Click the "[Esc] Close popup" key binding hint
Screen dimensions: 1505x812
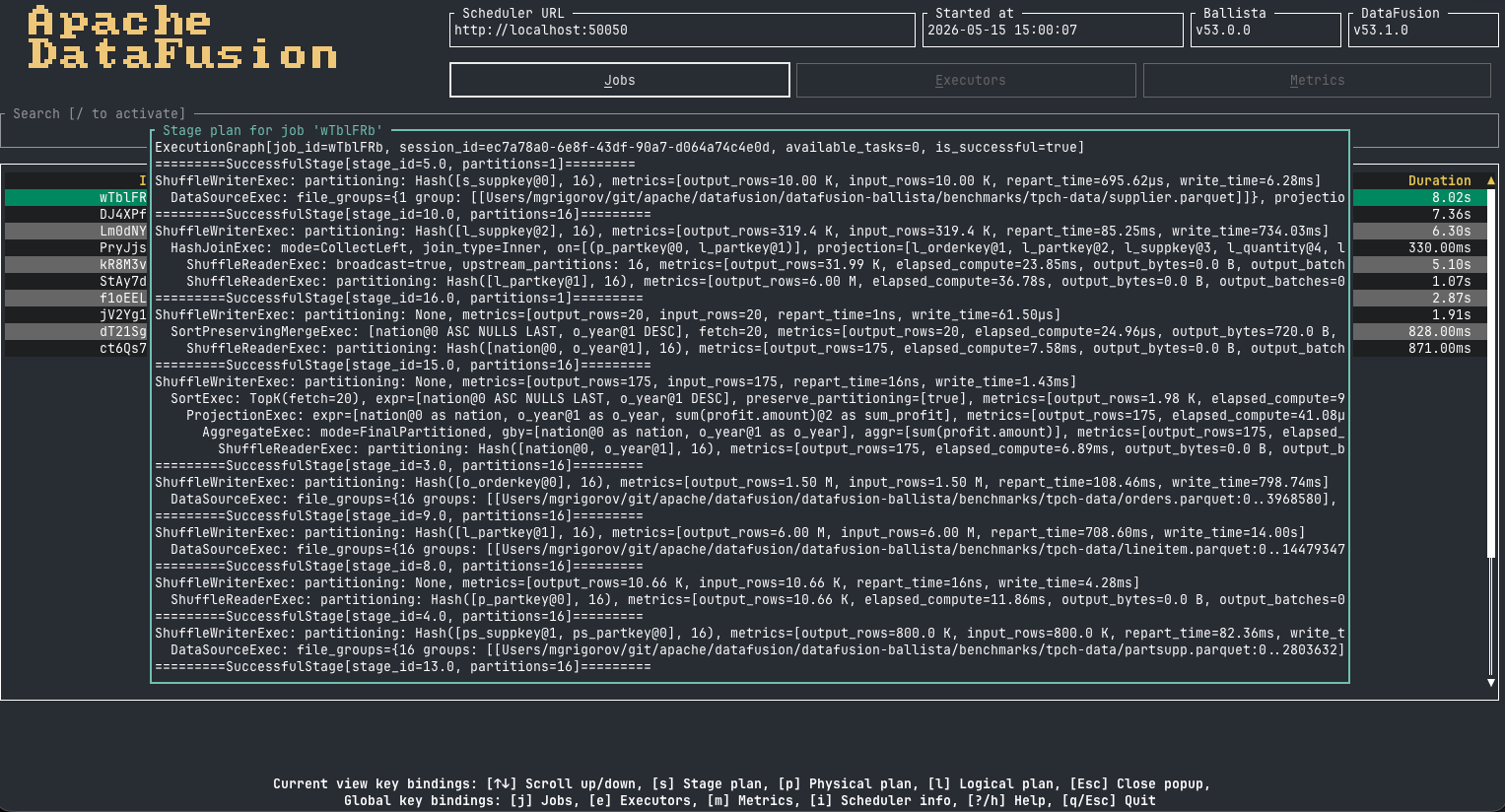[x=1136, y=783]
